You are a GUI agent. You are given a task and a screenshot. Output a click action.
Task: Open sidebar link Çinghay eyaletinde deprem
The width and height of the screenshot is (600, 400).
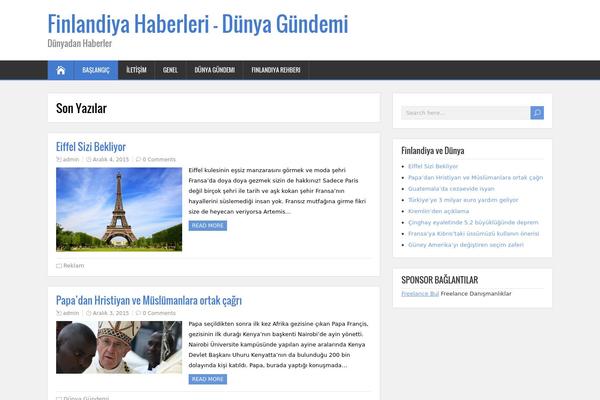[473, 222]
